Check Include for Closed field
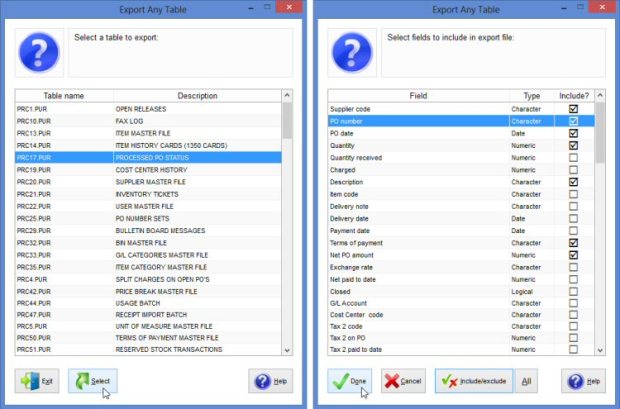Viewport: 620px width, 409px height. pyautogui.click(x=573, y=292)
